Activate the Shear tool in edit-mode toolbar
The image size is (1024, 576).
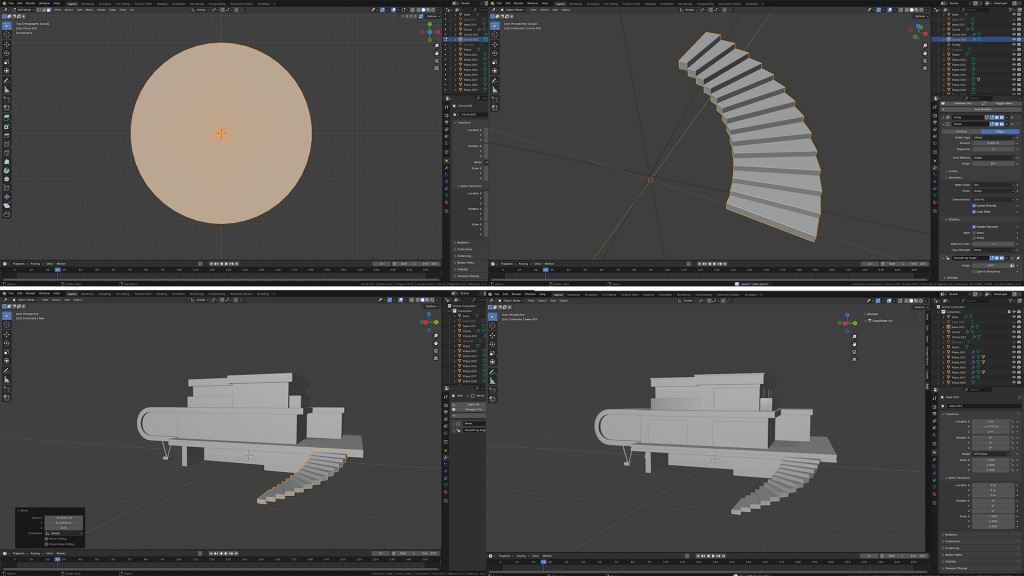[x=6, y=203]
